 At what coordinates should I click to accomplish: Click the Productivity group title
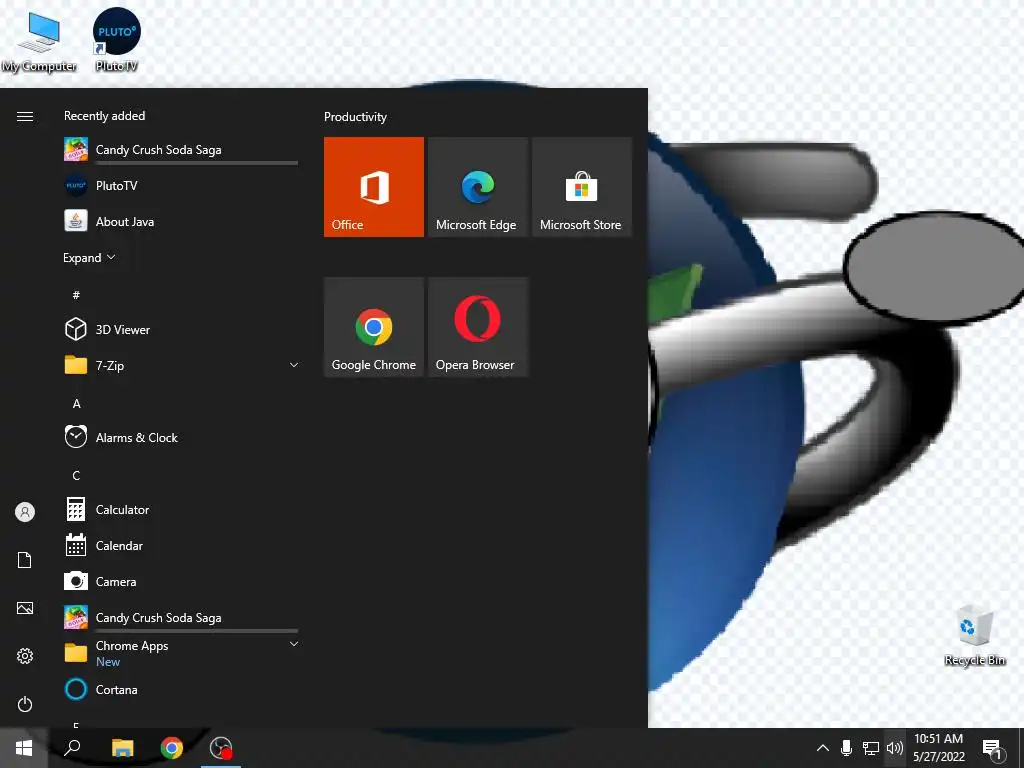coord(355,117)
